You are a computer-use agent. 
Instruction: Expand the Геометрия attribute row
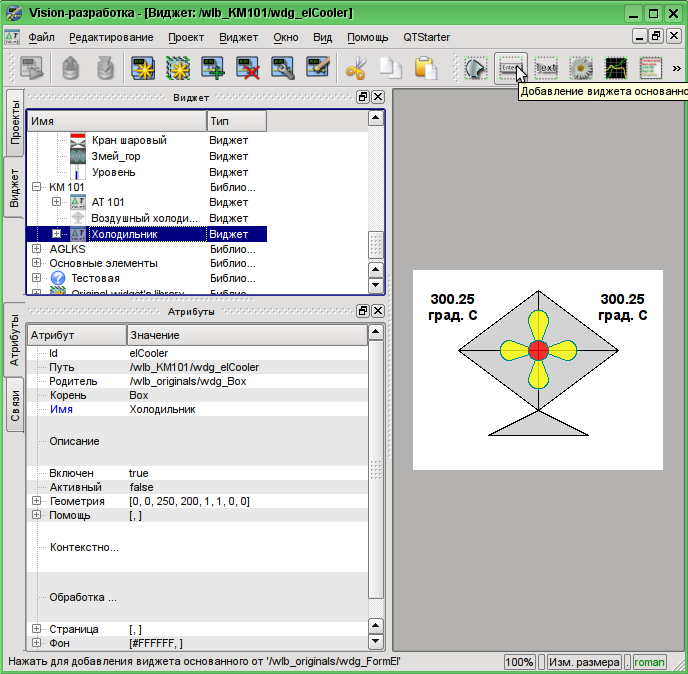point(37,501)
